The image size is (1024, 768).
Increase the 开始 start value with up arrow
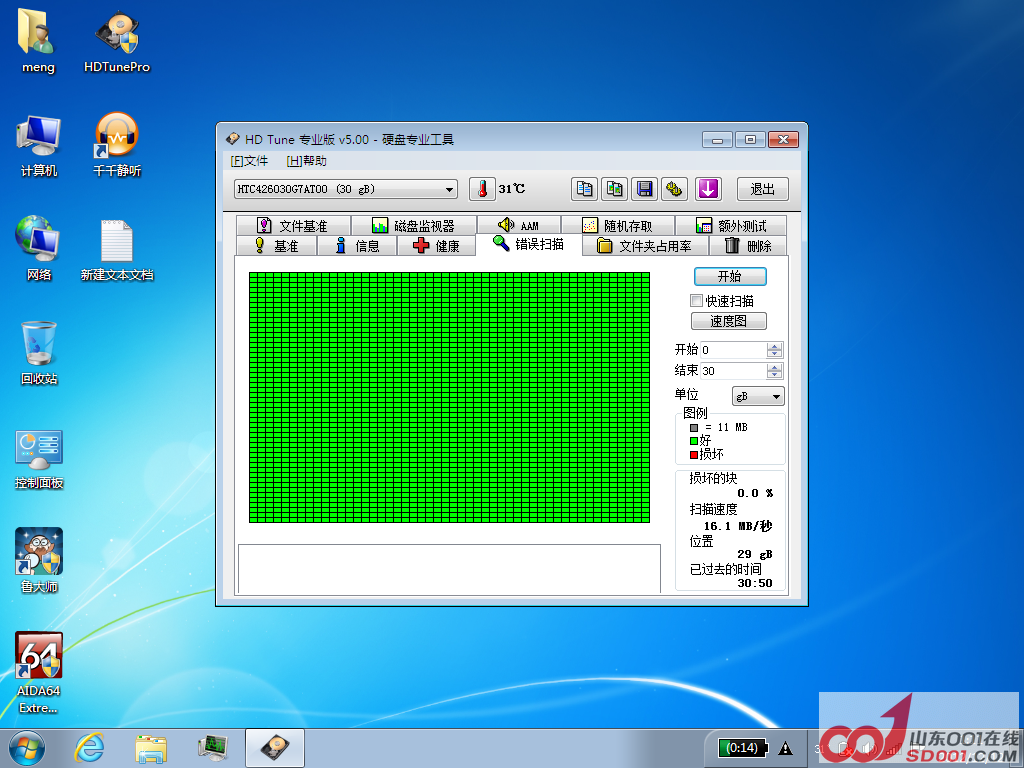point(775,345)
